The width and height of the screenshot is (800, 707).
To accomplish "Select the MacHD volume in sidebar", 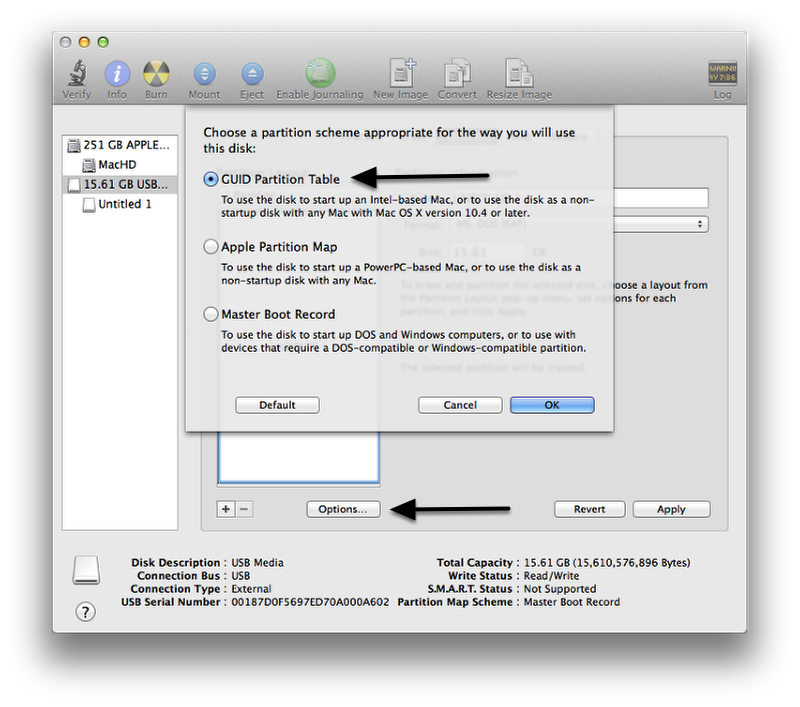I will pyautogui.click(x=117, y=164).
